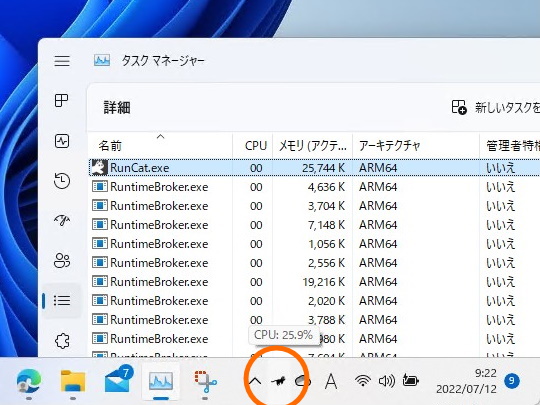The height and width of the screenshot is (405, 540).
Task: Open the Task Manager hamburger navigation menu
Action: [62, 61]
